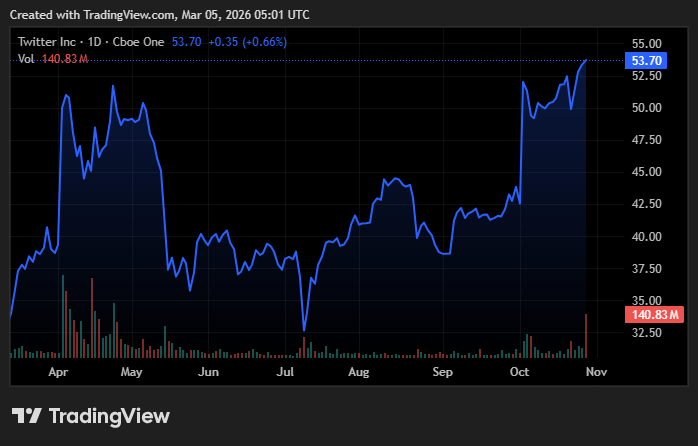Click the +0.35 (+0.66%) change value
This screenshot has width=698, height=446.
click(245, 43)
